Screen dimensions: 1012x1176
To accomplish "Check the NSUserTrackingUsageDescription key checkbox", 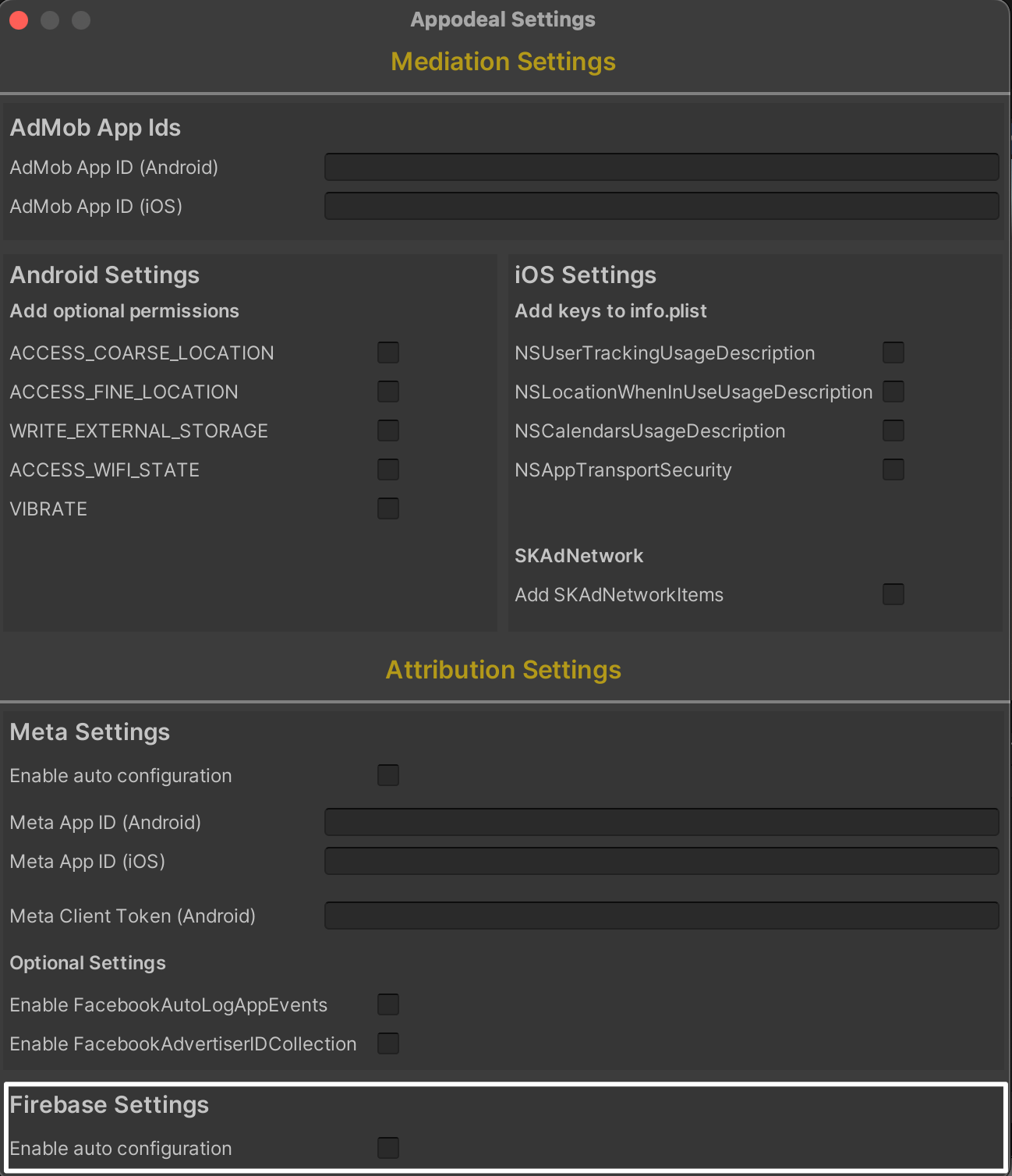I will tap(893, 352).
